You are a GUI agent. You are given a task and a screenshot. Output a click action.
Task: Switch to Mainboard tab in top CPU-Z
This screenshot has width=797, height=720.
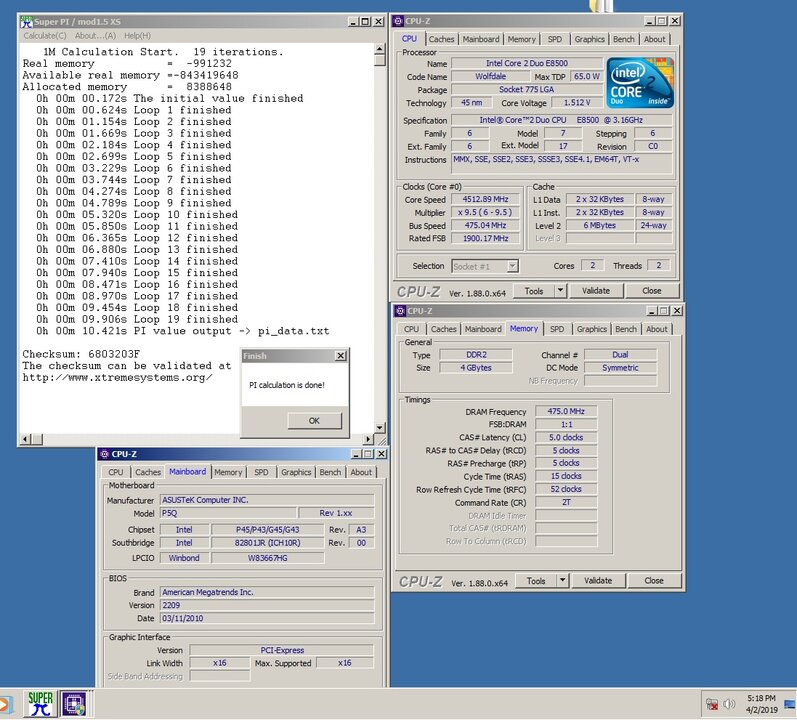pos(481,39)
